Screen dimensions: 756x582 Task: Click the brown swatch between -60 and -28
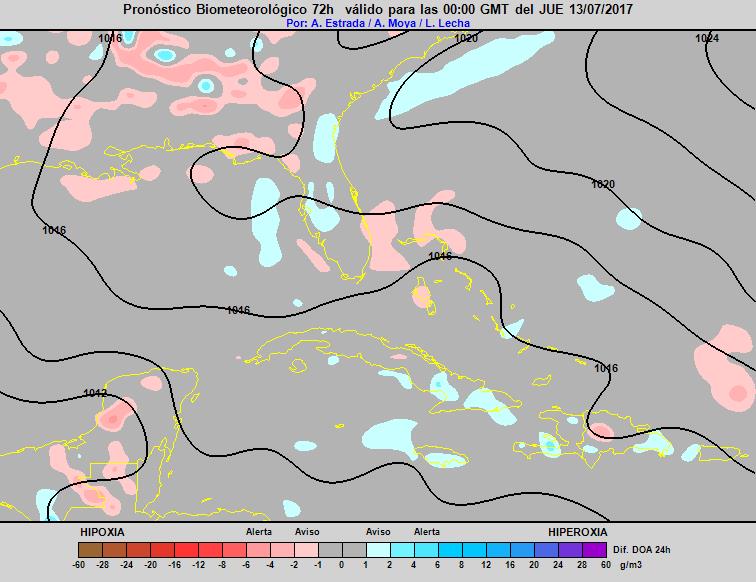pos(90,550)
